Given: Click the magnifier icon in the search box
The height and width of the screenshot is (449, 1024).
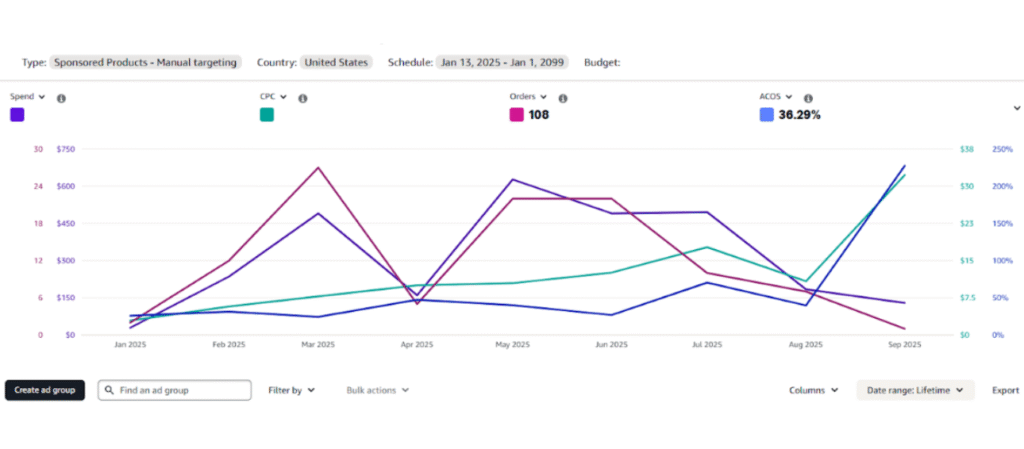Looking at the screenshot, I should (107, 390).
